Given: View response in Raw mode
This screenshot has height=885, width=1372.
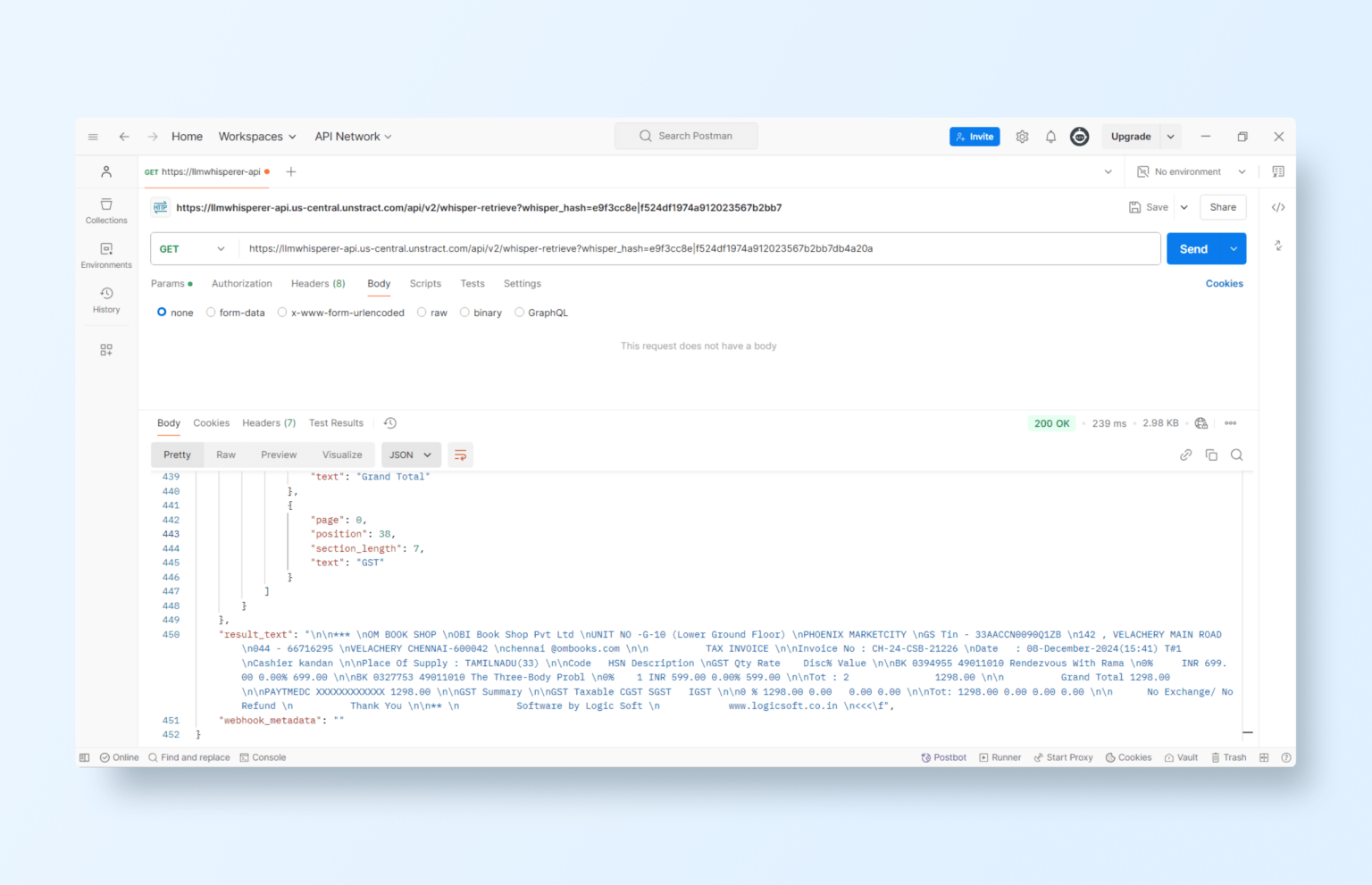Looking at the screenshot, I should tap(225, 455).
